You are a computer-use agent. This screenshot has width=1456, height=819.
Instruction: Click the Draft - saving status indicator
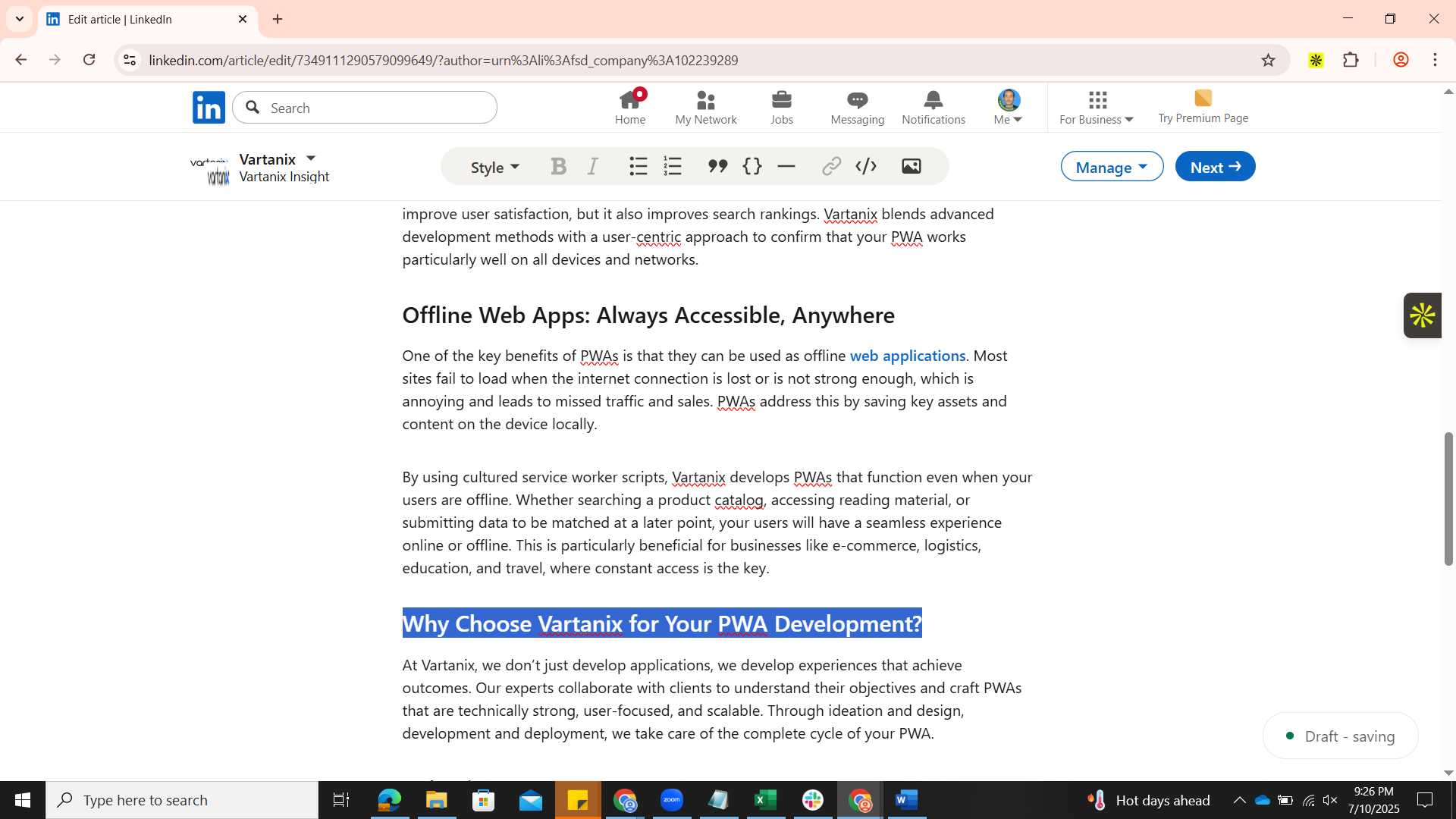tap(1341, 736)
